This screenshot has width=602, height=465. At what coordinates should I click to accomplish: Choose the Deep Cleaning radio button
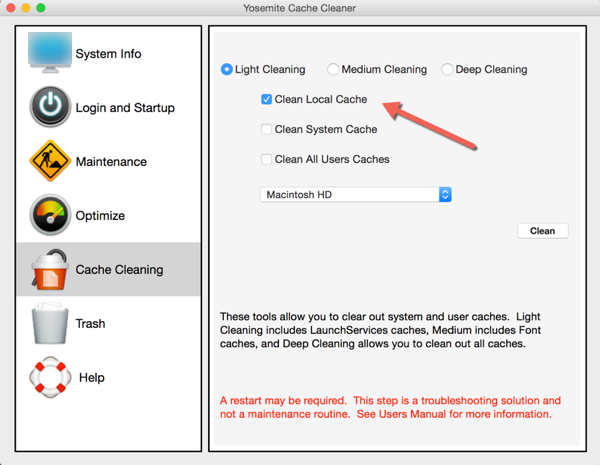[447, 70]
